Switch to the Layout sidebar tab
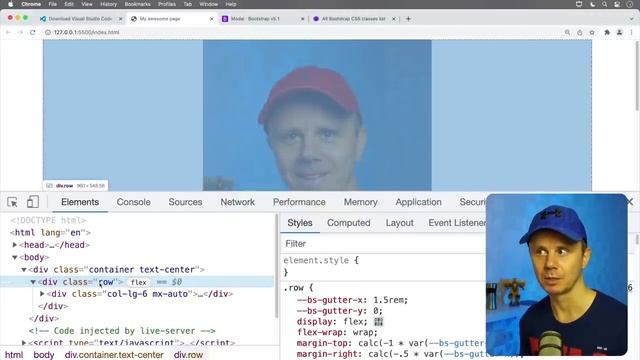The image size is (640, 360). [400, 223]
